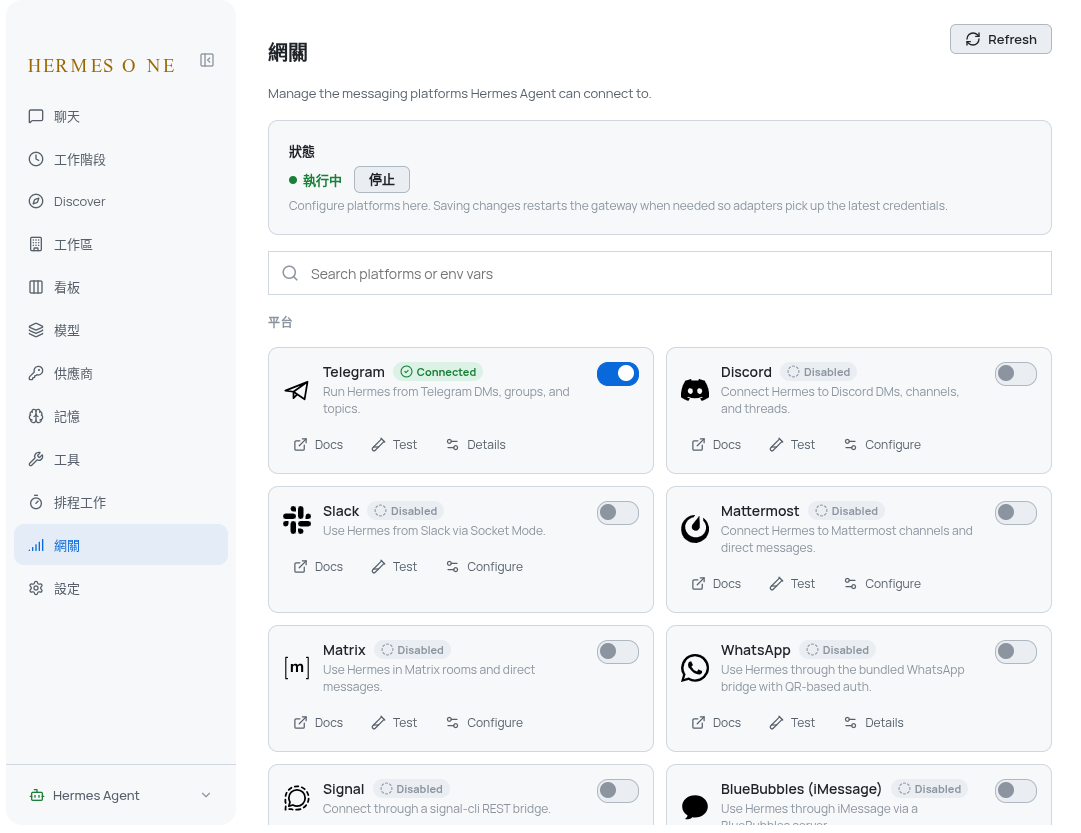Open Matrix Docs link
Viewport: 1081px width, 833px height.
pos(318,723)
